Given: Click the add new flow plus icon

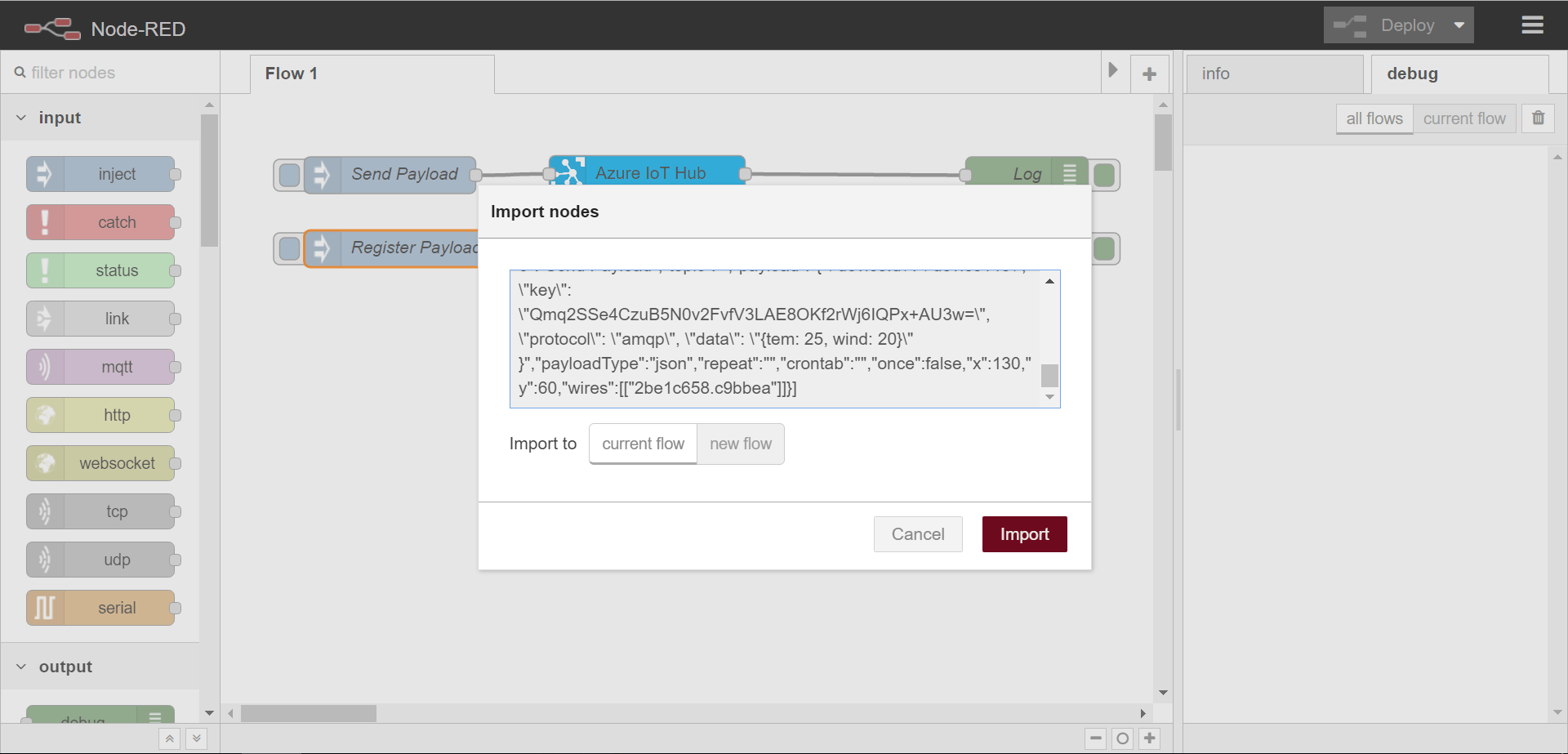Looking at the screenshot, I should pos(1150,73).
